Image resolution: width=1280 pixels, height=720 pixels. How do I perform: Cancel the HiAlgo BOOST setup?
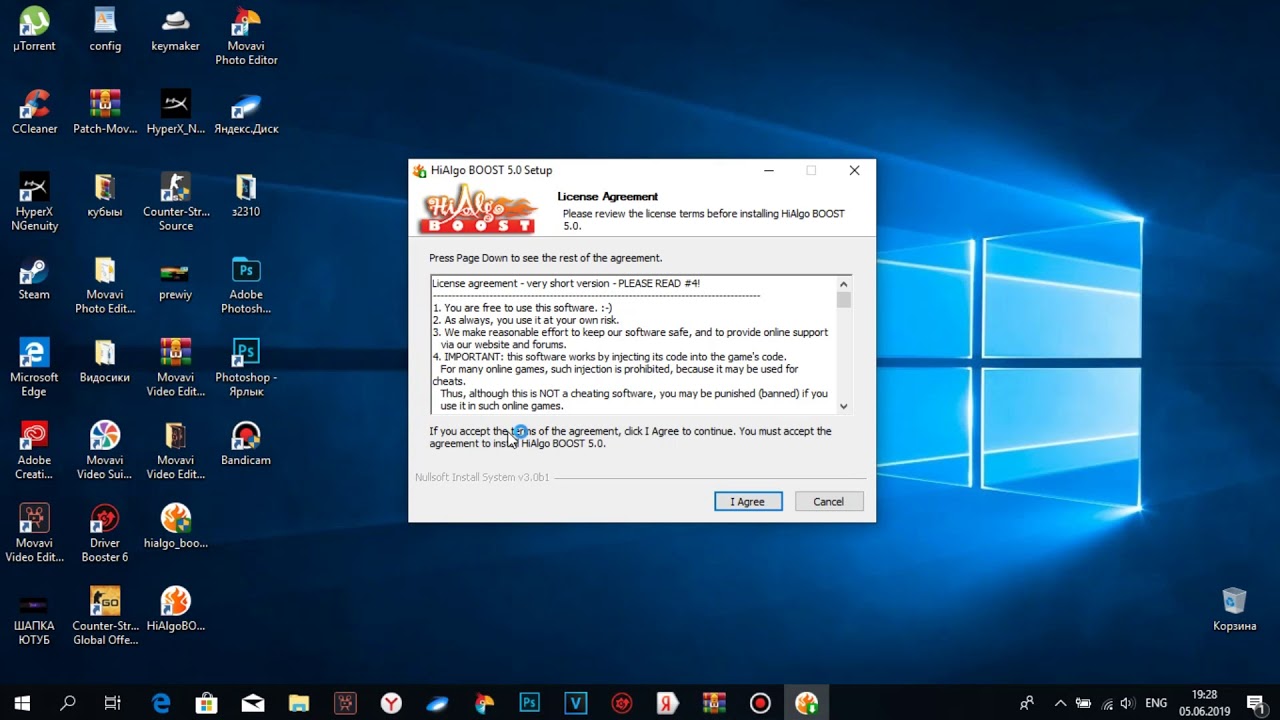coord(828,502)
